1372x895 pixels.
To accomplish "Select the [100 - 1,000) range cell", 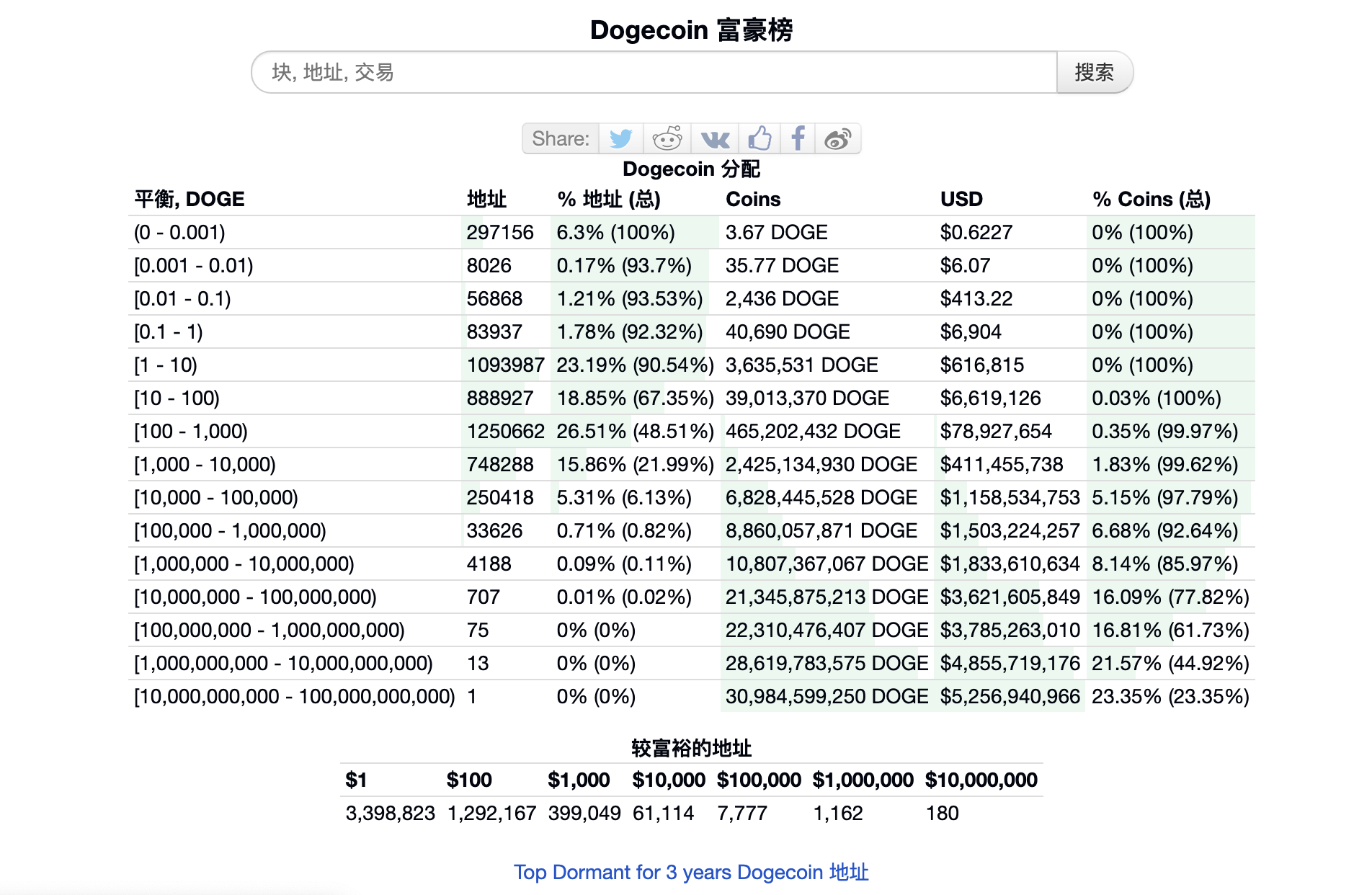I will point(191,431).
